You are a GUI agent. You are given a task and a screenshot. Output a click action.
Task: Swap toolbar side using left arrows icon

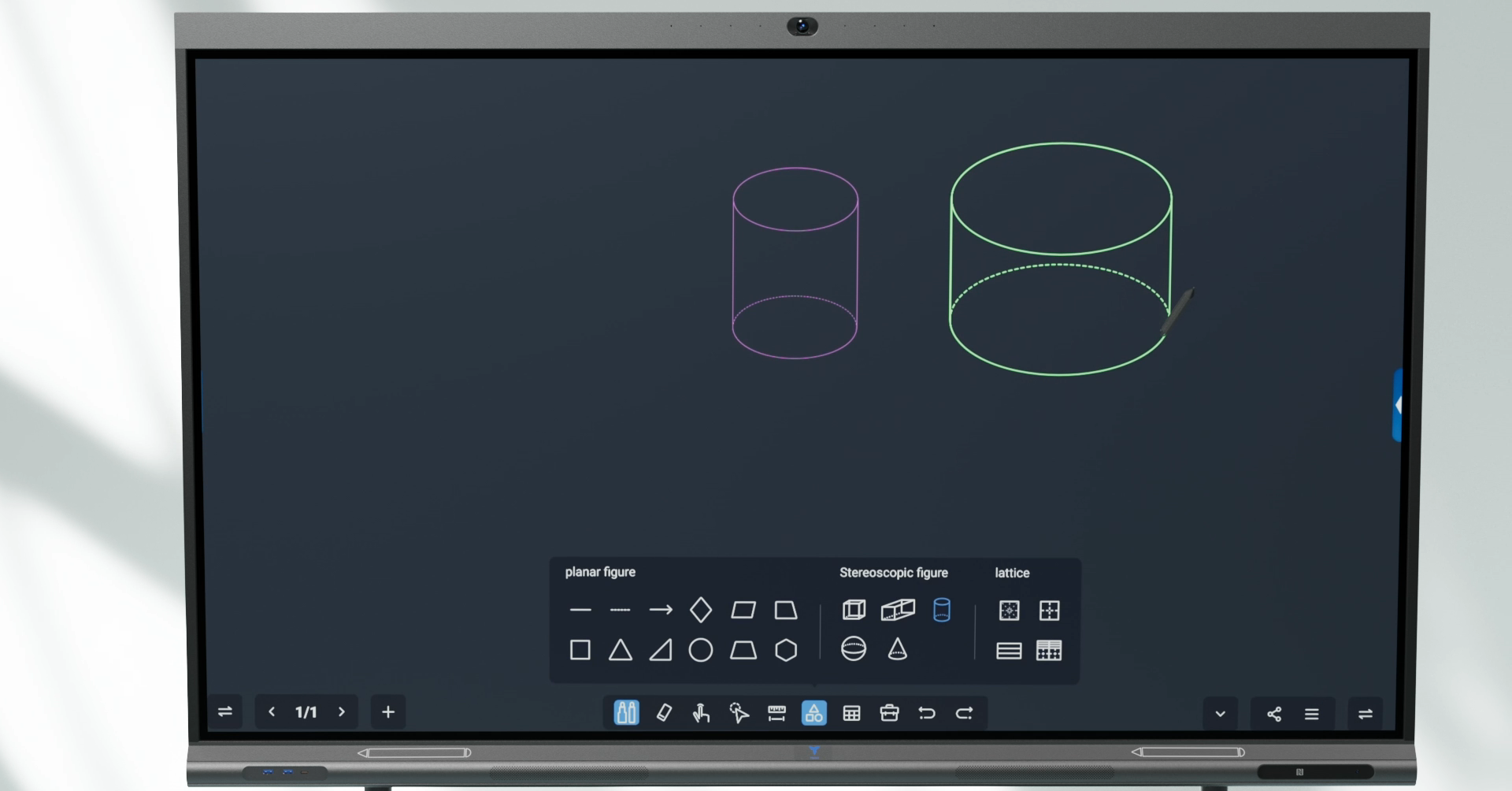click(x=225, y=712)
